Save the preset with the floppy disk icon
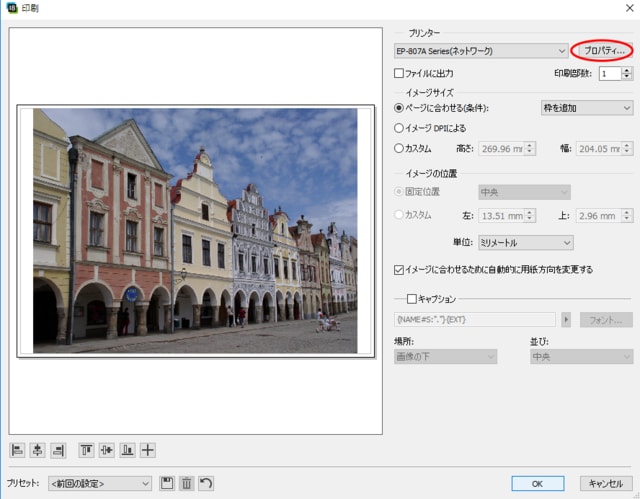 tap(167, 483)
